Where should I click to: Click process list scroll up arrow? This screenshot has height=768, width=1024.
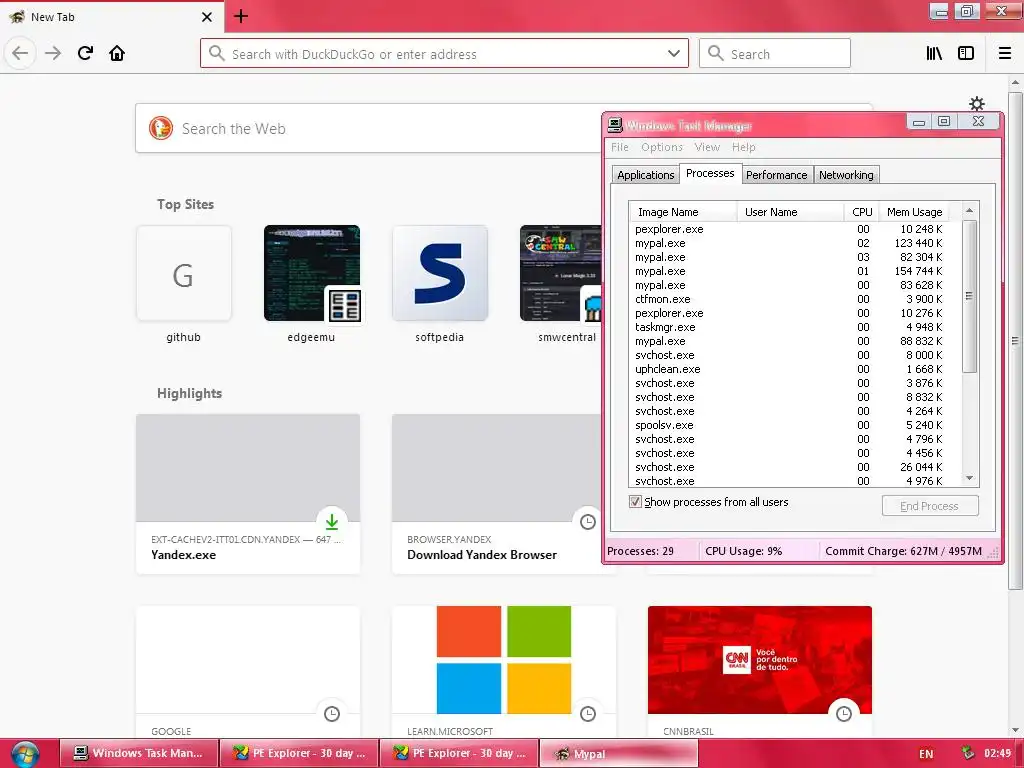969,210
